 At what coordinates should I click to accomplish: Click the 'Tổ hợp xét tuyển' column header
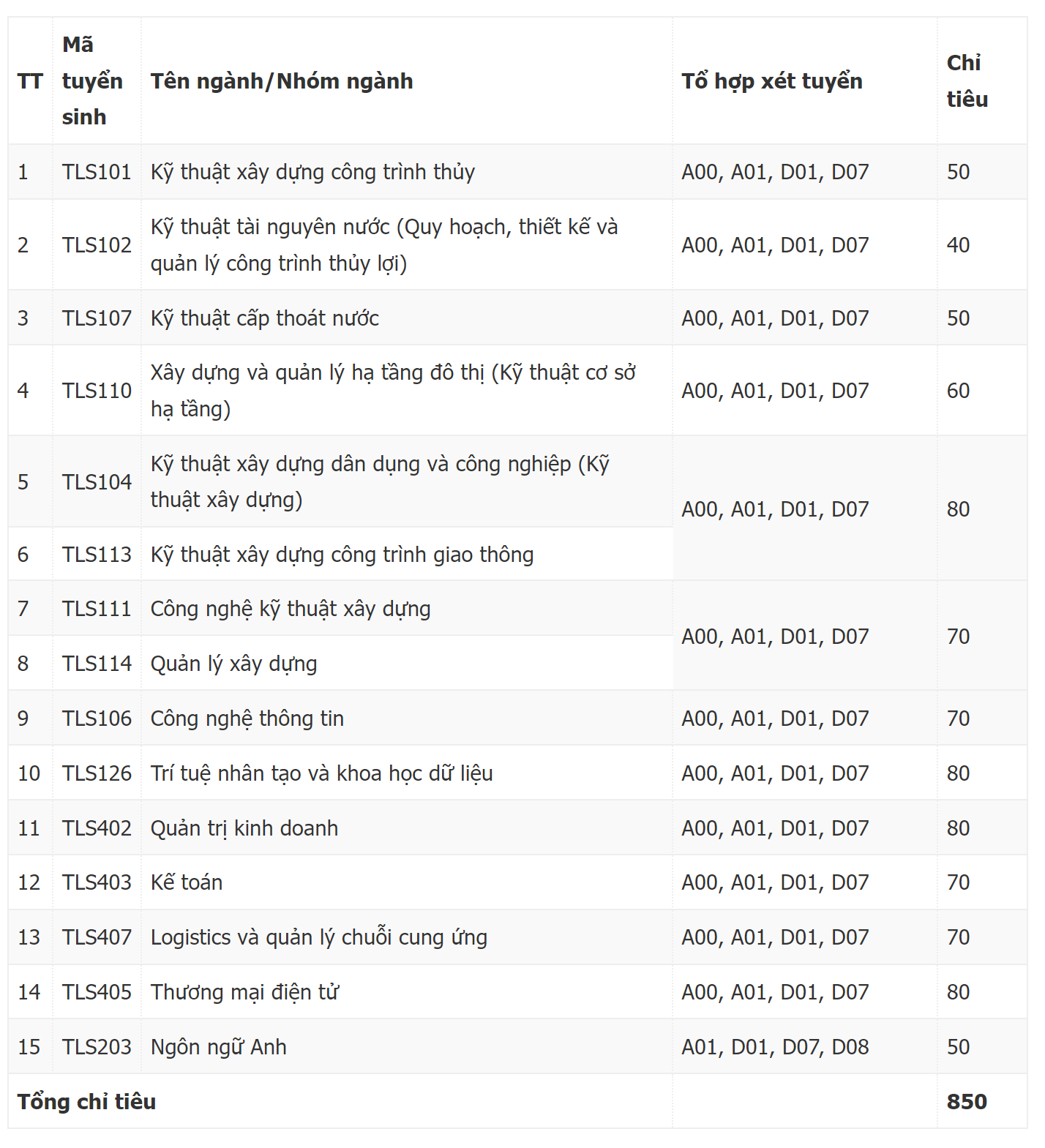771,81
